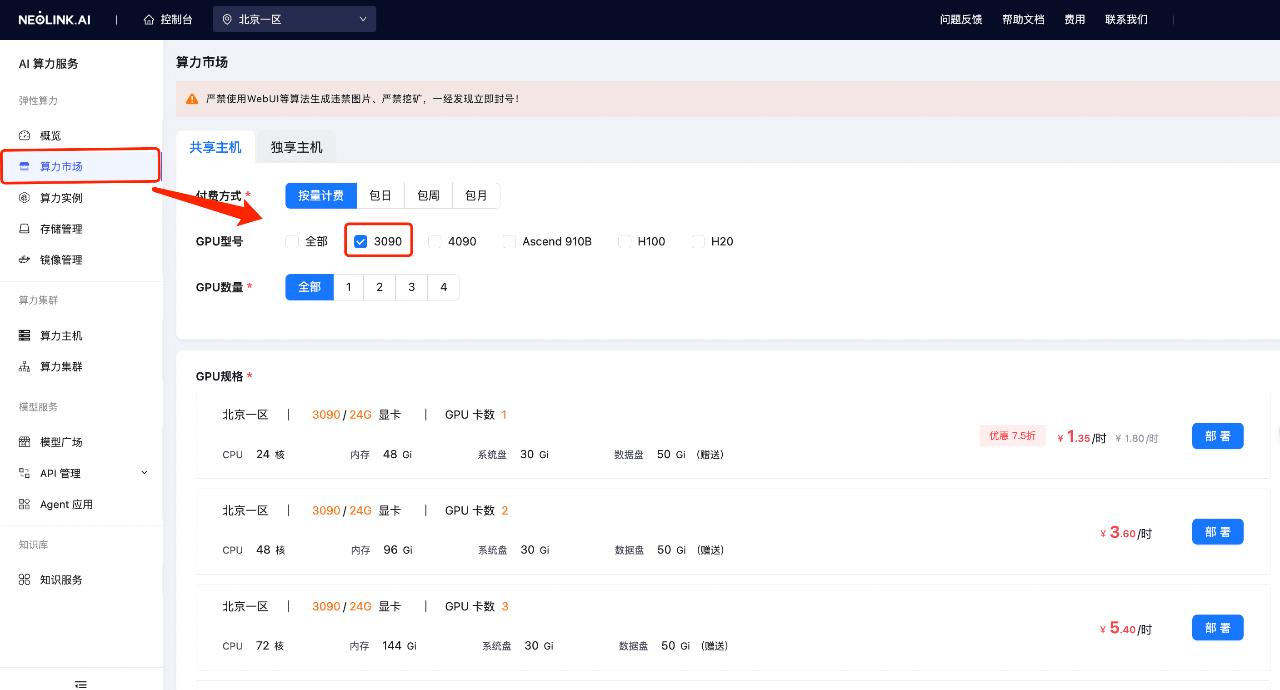Click the 控制台 console link
Screen dimensions: 1280x690
pyautogui.click(x=168, y=19)
